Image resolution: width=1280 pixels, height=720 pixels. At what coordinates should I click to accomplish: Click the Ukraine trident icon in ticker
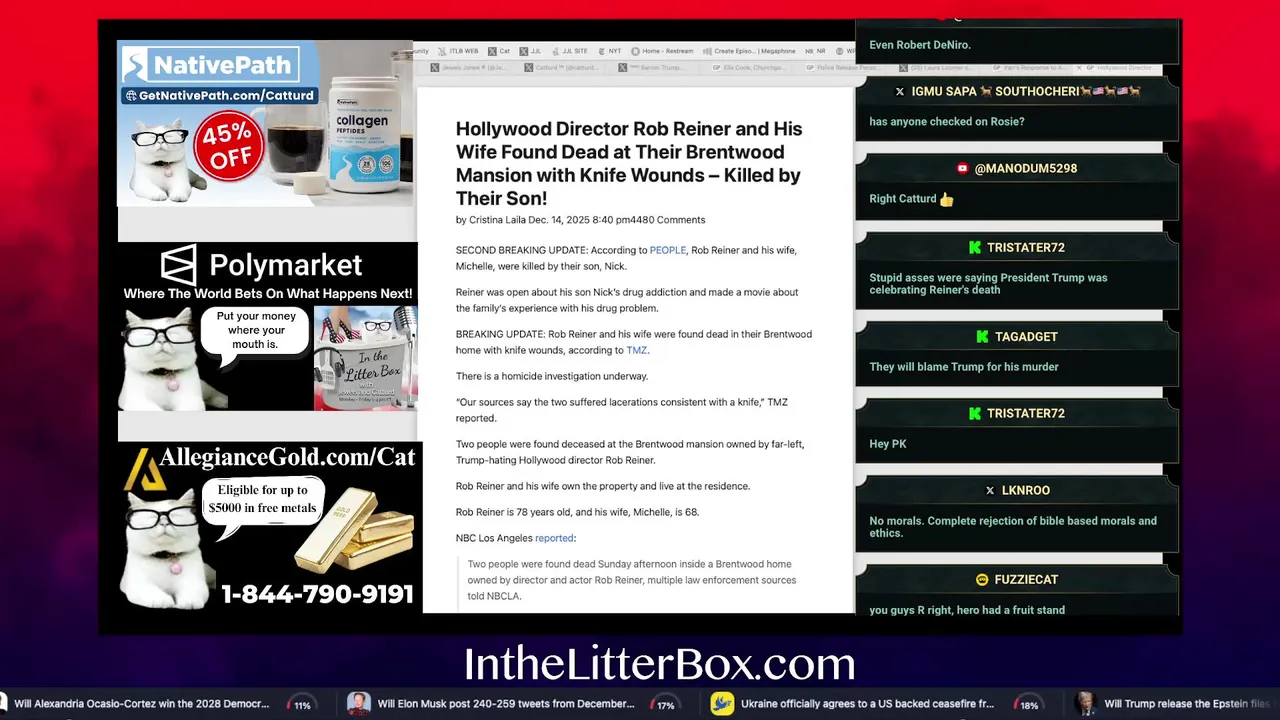coord(722,704)
